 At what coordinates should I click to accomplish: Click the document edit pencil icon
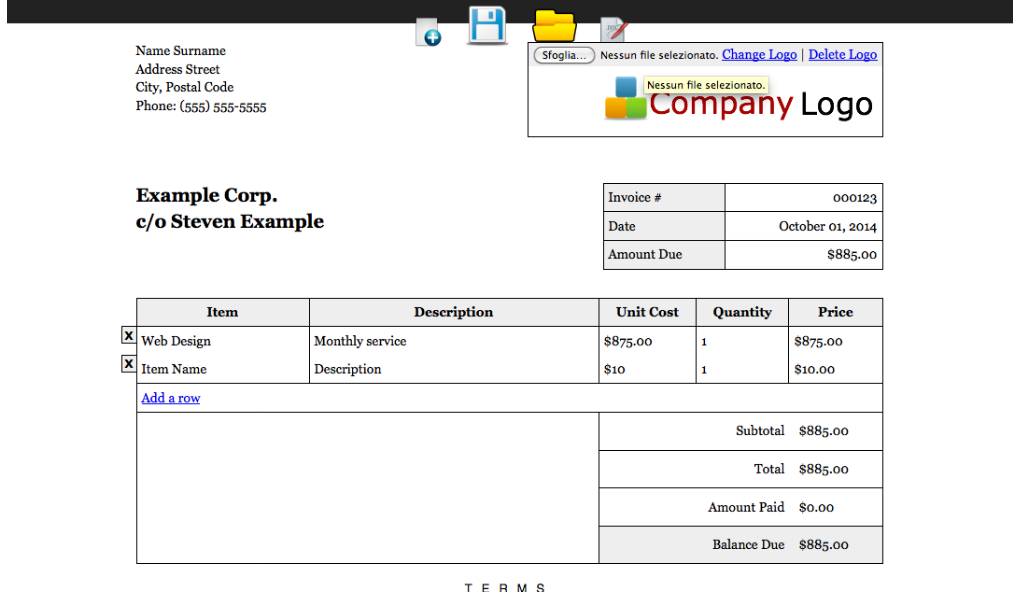pyautogui.click(x=613, y=30)
